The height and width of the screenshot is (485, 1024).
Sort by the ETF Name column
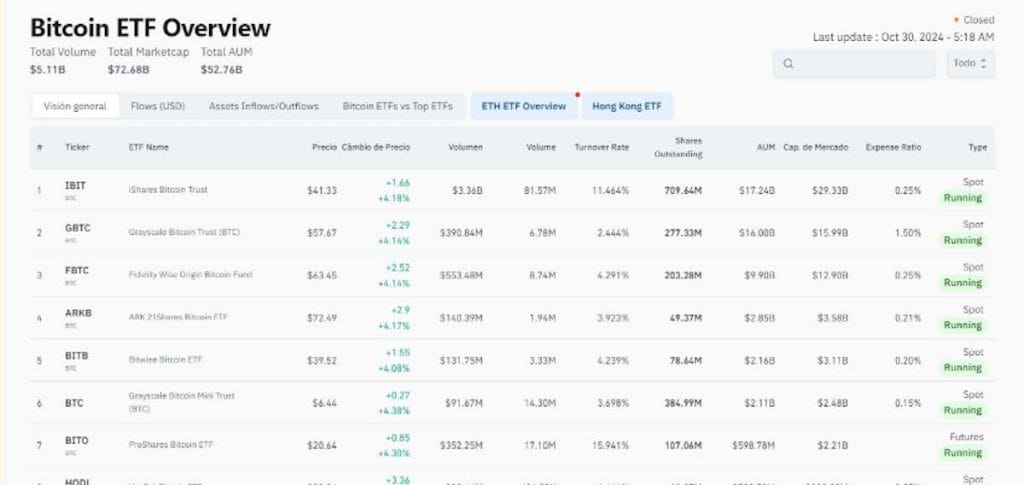149,148
